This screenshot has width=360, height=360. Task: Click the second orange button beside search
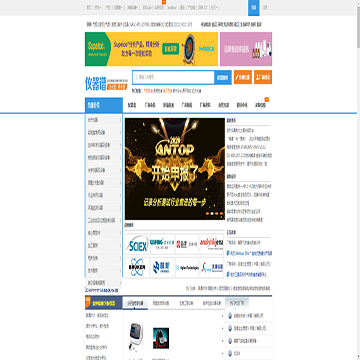[263, 77]
